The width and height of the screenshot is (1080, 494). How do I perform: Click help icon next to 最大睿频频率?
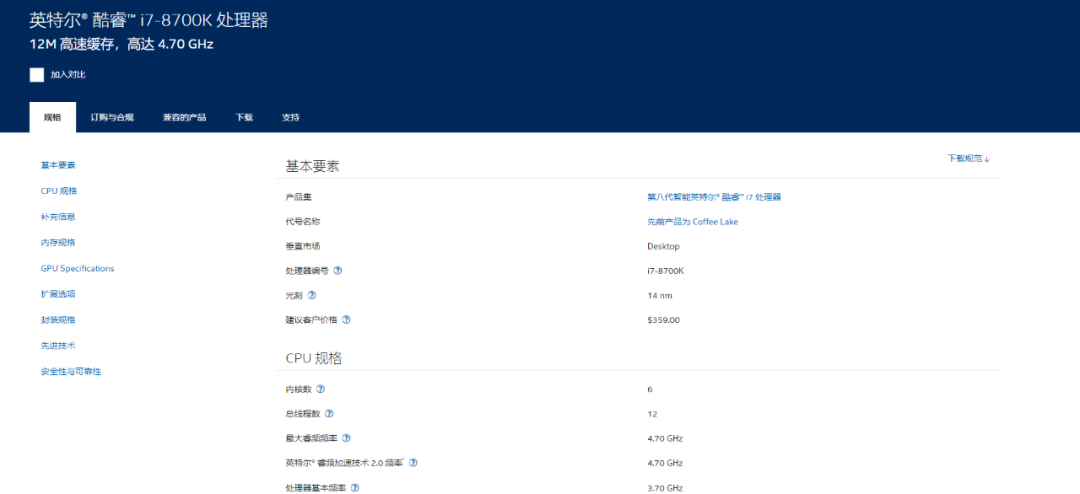coord(346,438)
